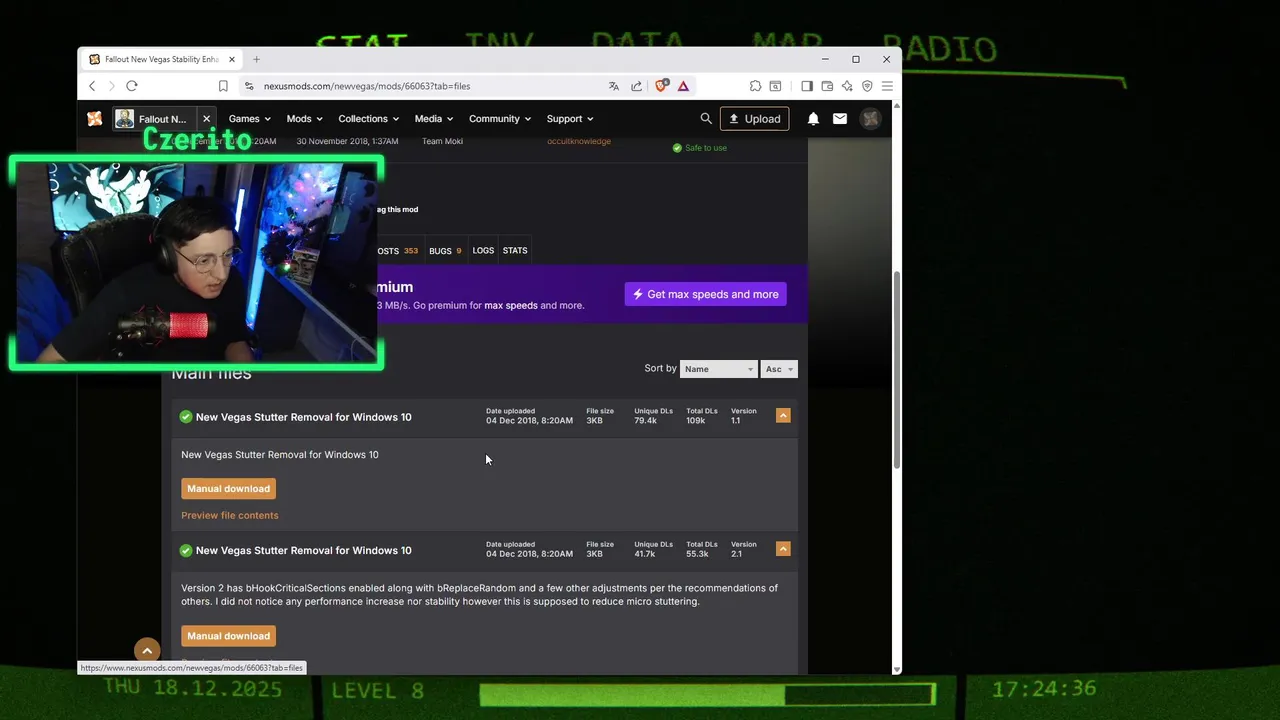Close the Fallout New Vegas Stability tab
Viewport: 1280px width, 720px height.
(232, 59)
